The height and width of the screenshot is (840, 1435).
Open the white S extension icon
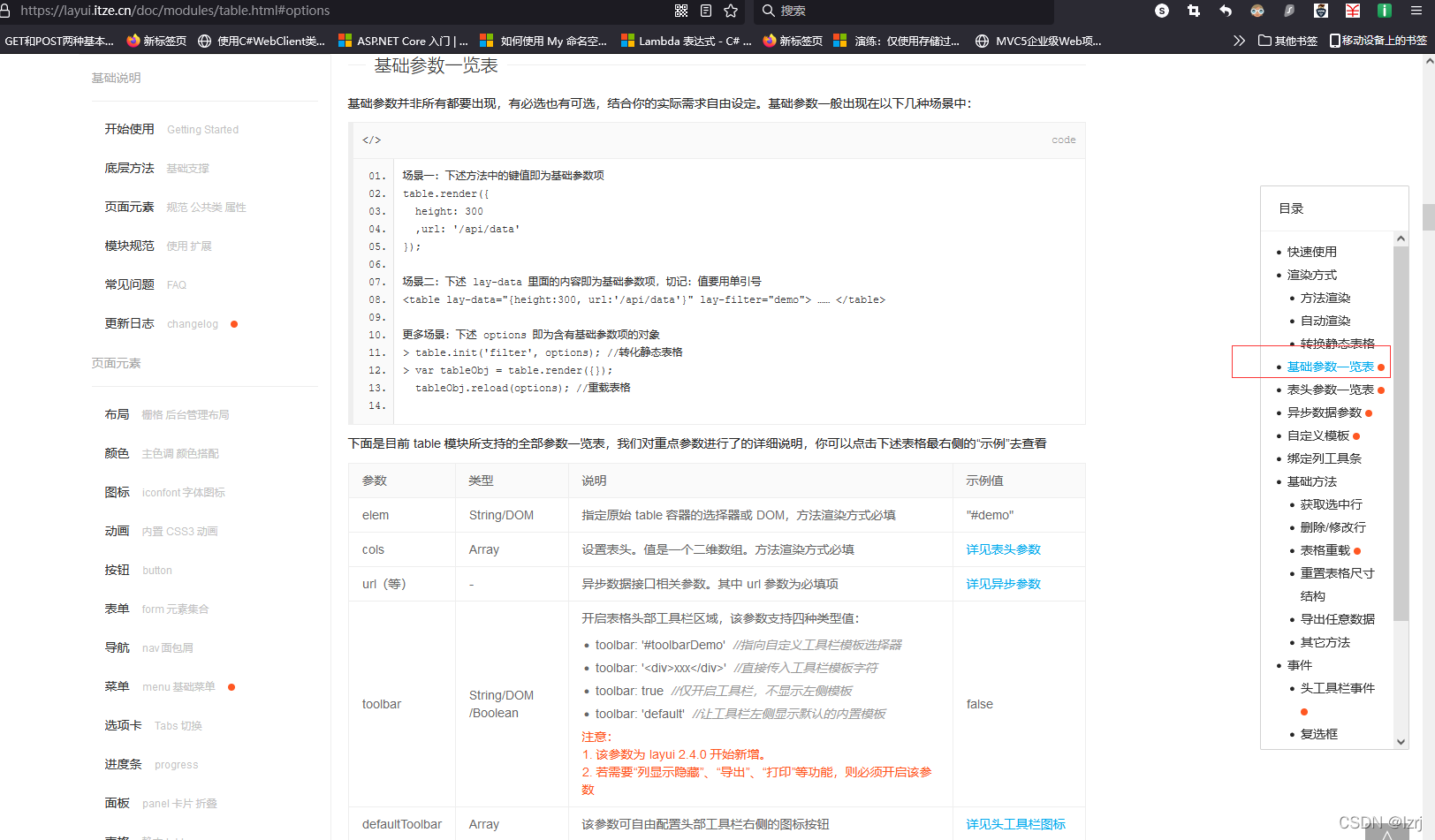tap(1162, 11)
